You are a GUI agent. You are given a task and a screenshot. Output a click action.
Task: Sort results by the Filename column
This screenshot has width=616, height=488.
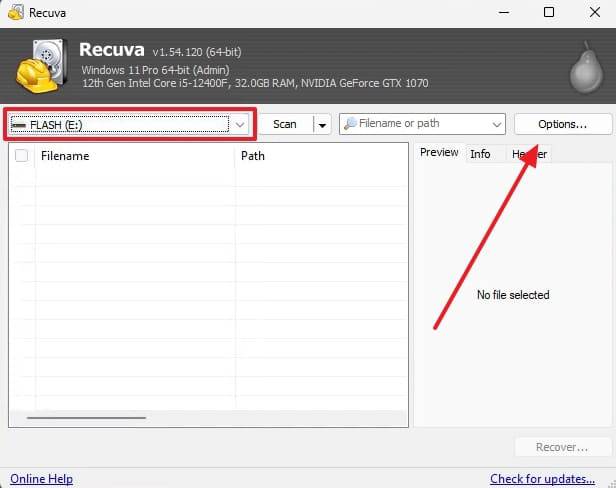pyautogui.click(x=134, y=156)
